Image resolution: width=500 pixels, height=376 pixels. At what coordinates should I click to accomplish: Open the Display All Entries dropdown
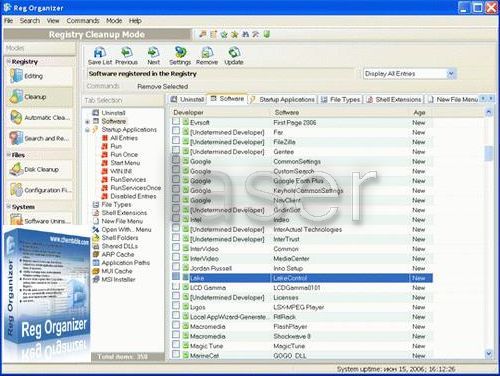(x=409, y=74)
